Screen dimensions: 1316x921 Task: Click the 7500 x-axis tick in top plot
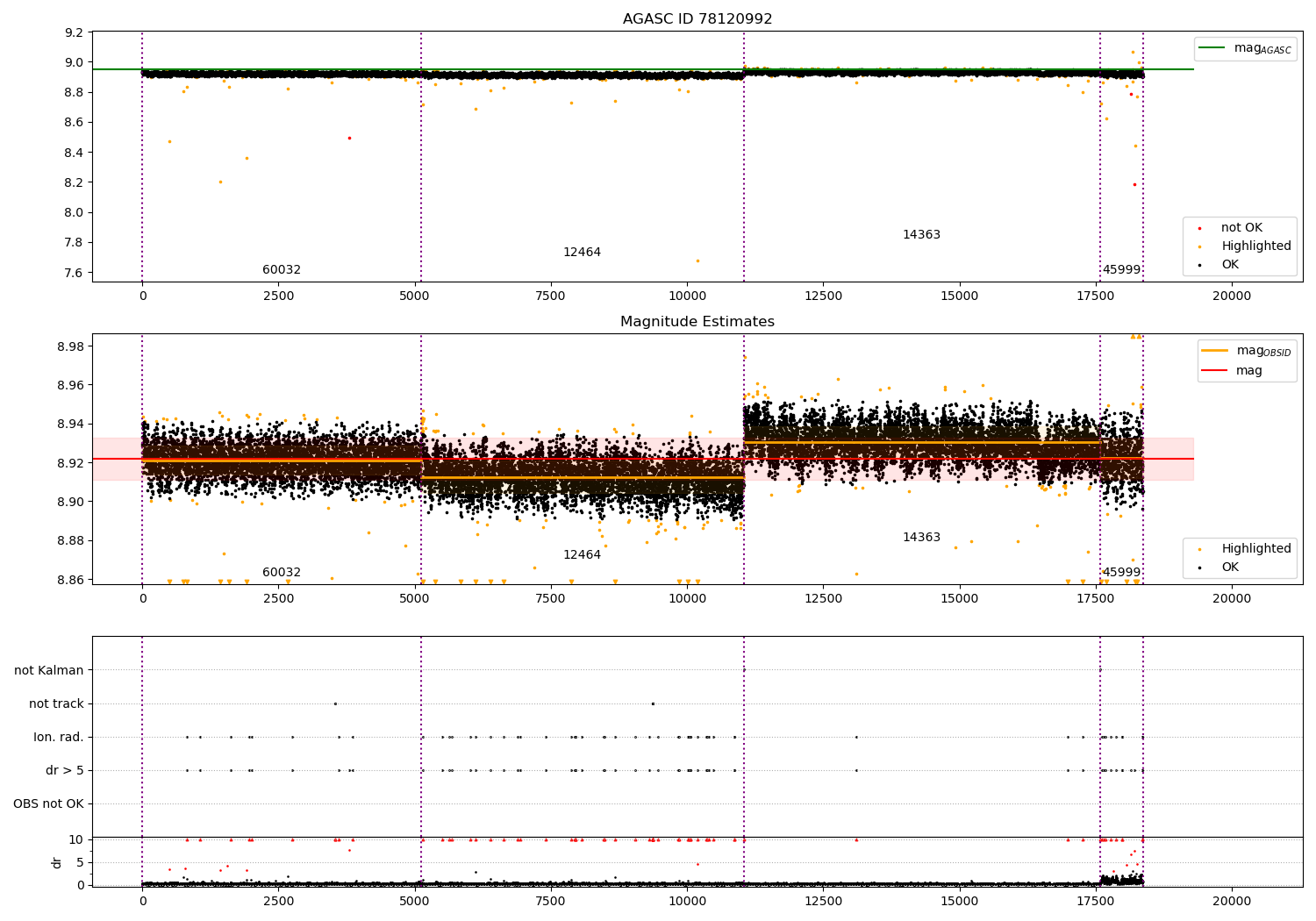551,296
